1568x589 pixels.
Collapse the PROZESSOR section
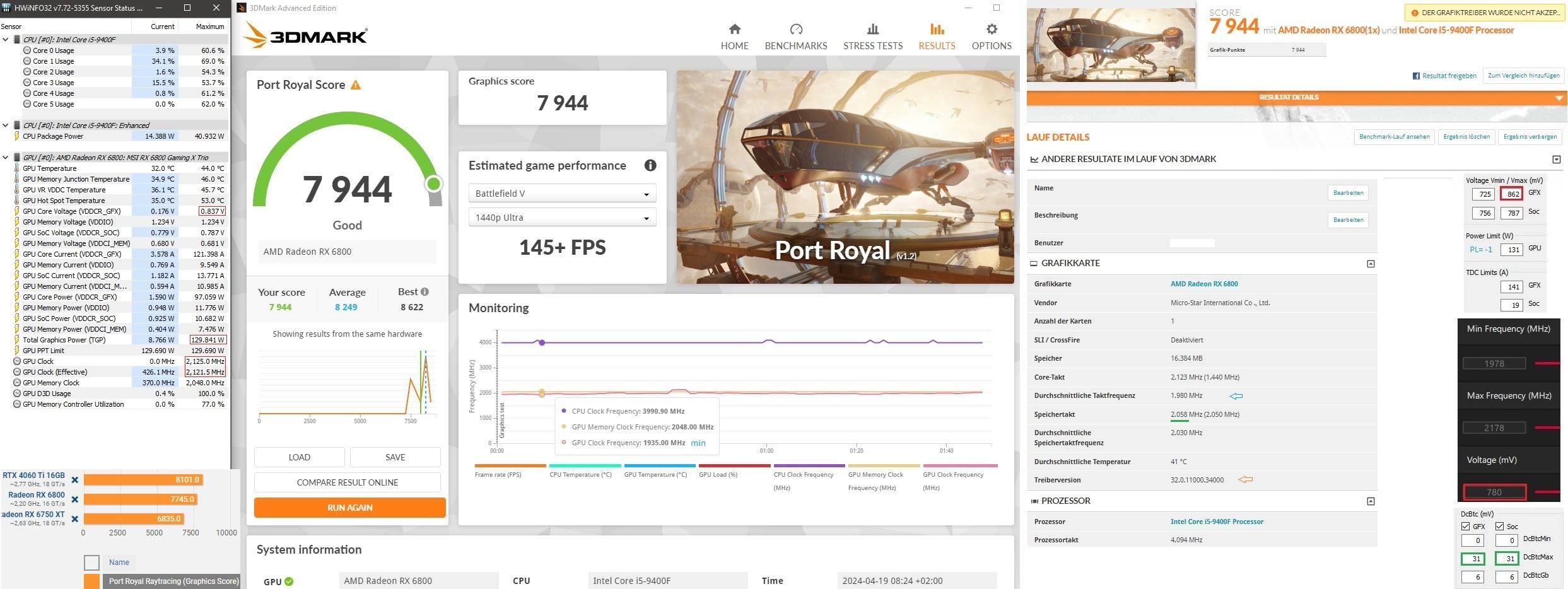click(x=1371, y=501)
